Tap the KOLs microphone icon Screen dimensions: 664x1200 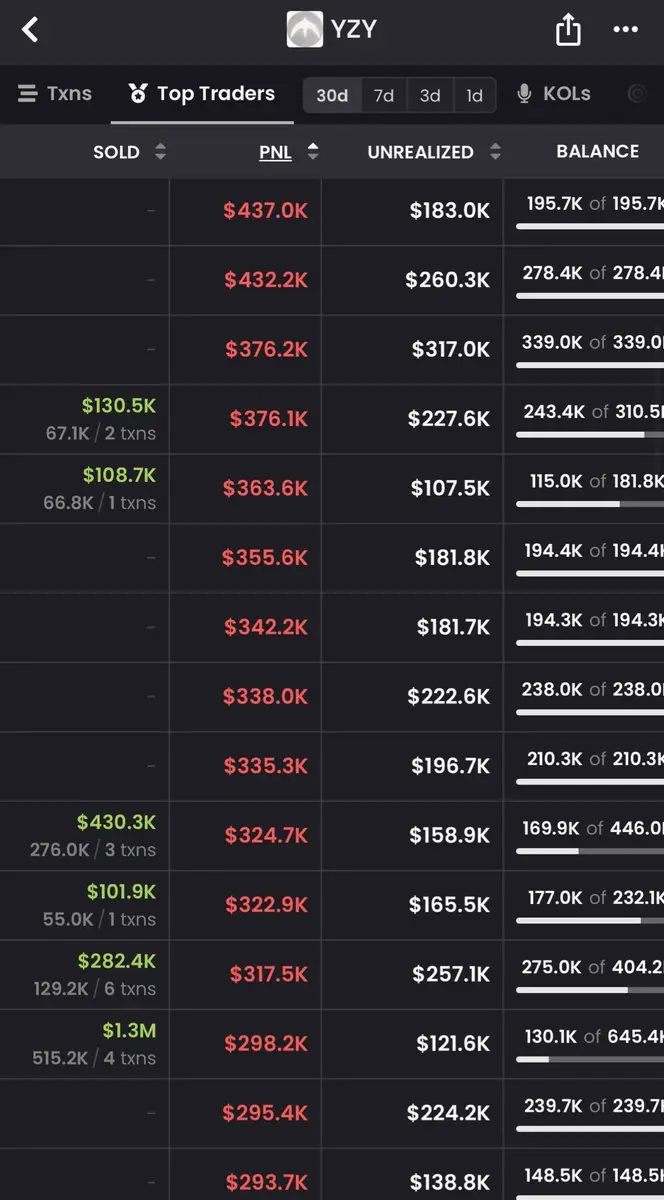point(524,94)
